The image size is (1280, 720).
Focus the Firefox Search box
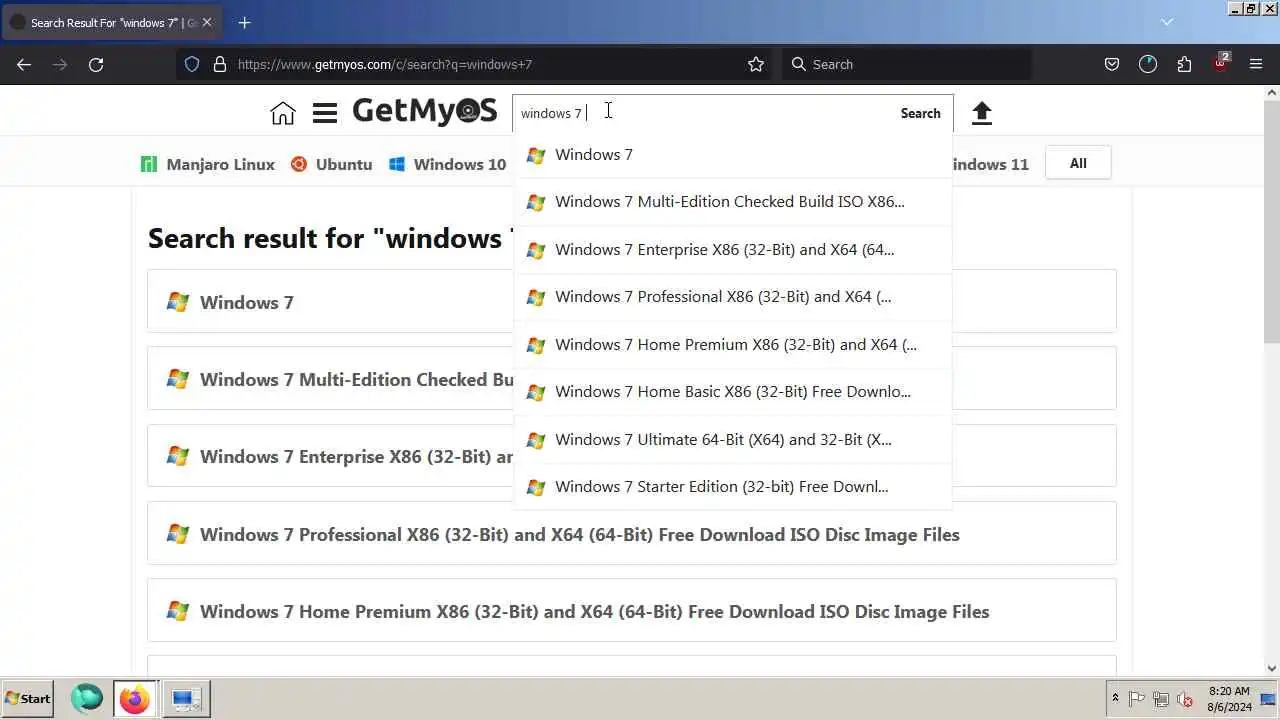coord(906,64)
